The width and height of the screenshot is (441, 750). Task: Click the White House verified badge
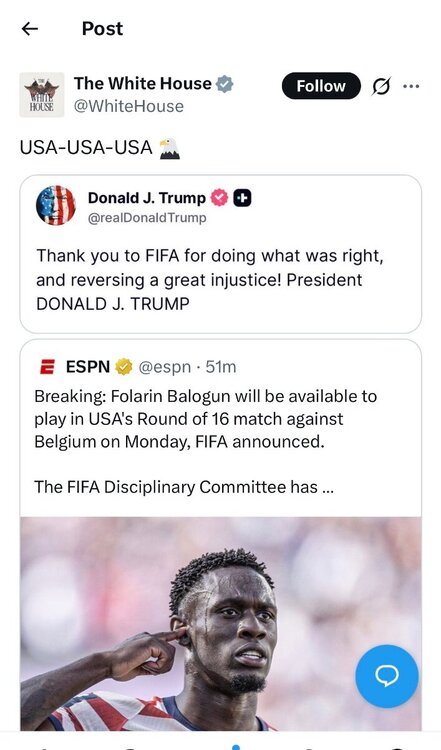(x=225, y=84)
